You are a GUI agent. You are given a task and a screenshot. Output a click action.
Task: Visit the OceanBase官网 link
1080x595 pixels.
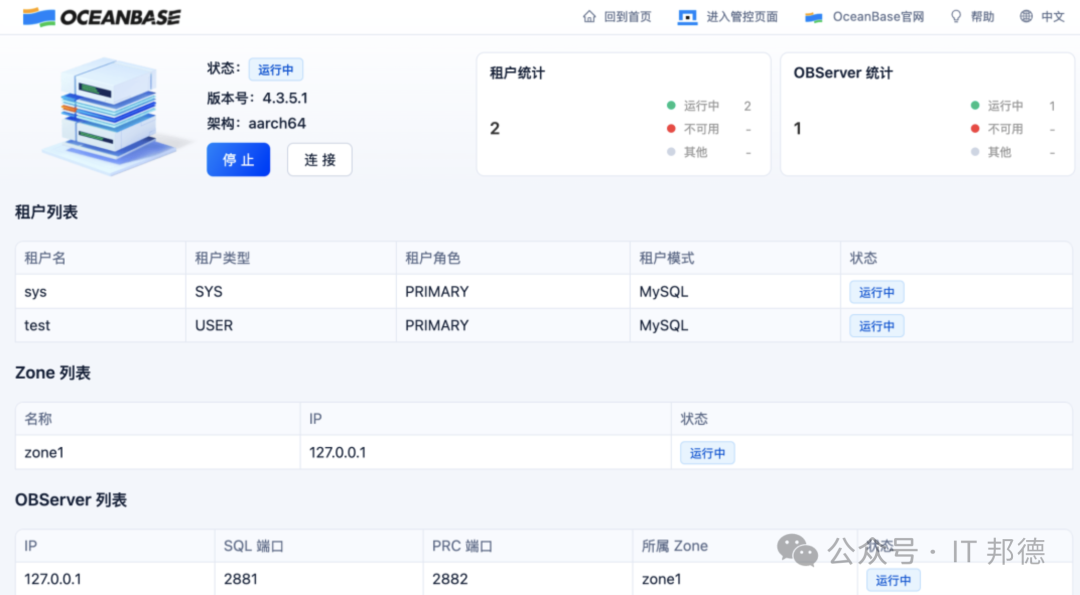(878, 17)
